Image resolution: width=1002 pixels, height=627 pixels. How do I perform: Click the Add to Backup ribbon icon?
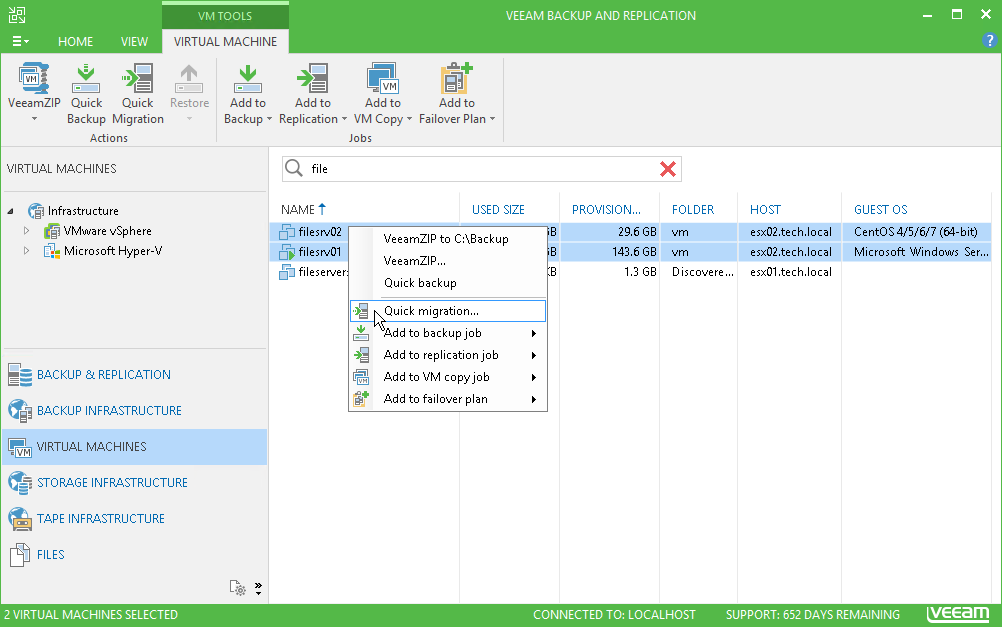pos(247,78)
